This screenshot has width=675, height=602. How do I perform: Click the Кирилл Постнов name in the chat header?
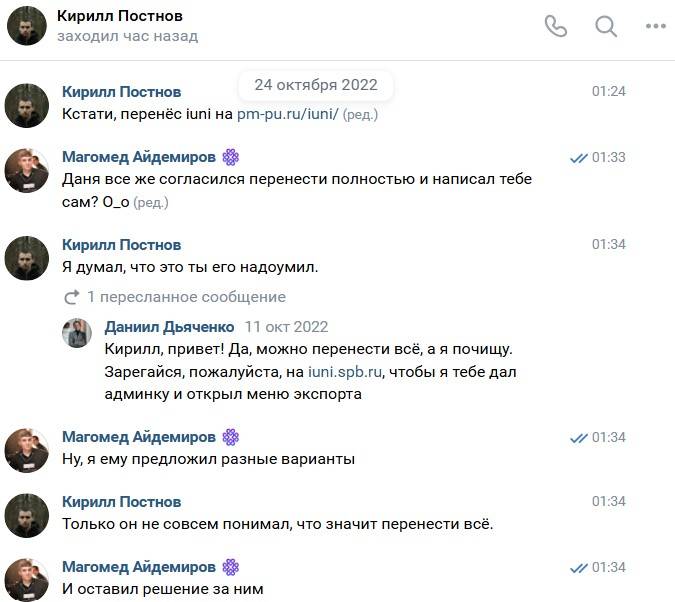click(x=120, y=16)
